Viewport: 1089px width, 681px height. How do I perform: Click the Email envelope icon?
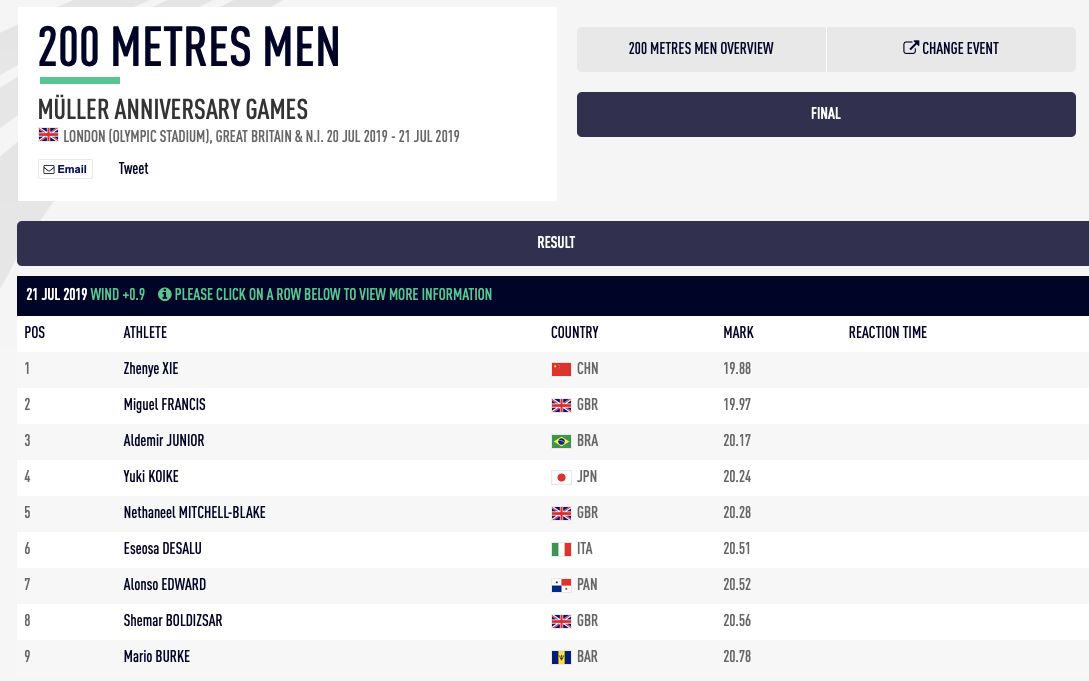(x=49, y=169)
